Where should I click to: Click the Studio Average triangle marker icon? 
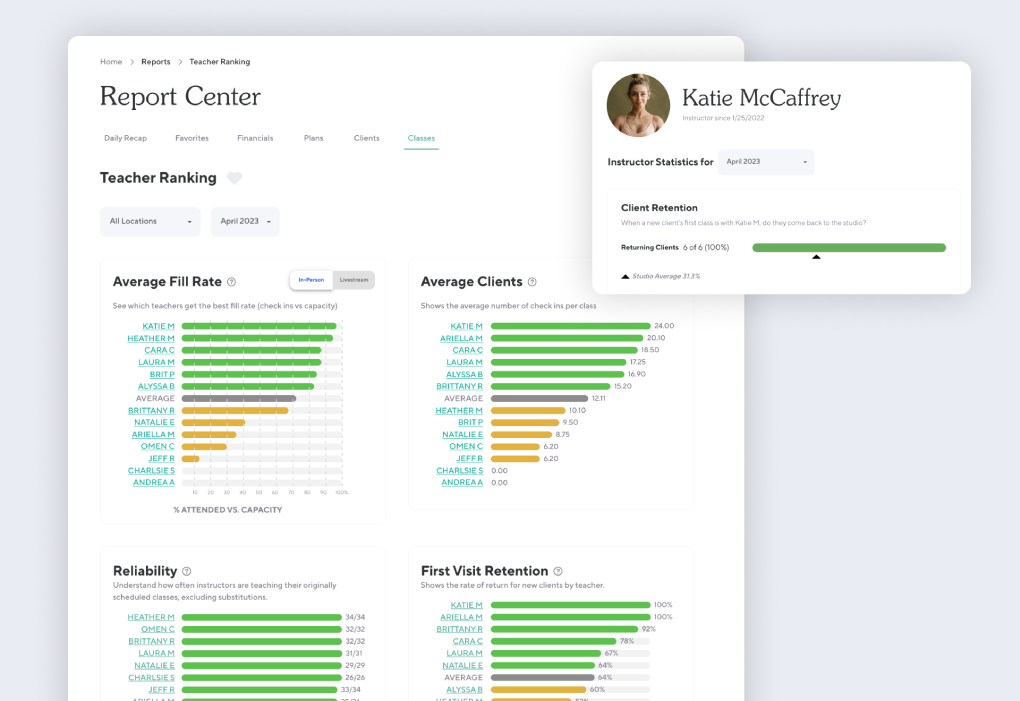point(625,276)
